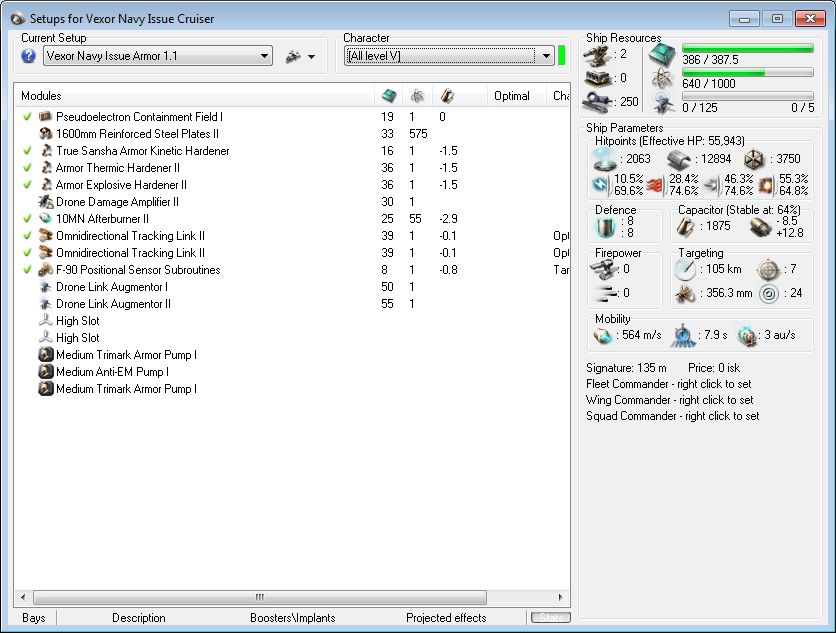Image resolution: width=836 pixels, height=633 pixels.
Task: Click the thermal resistance flame icon
Action: (x=655, y=185)
